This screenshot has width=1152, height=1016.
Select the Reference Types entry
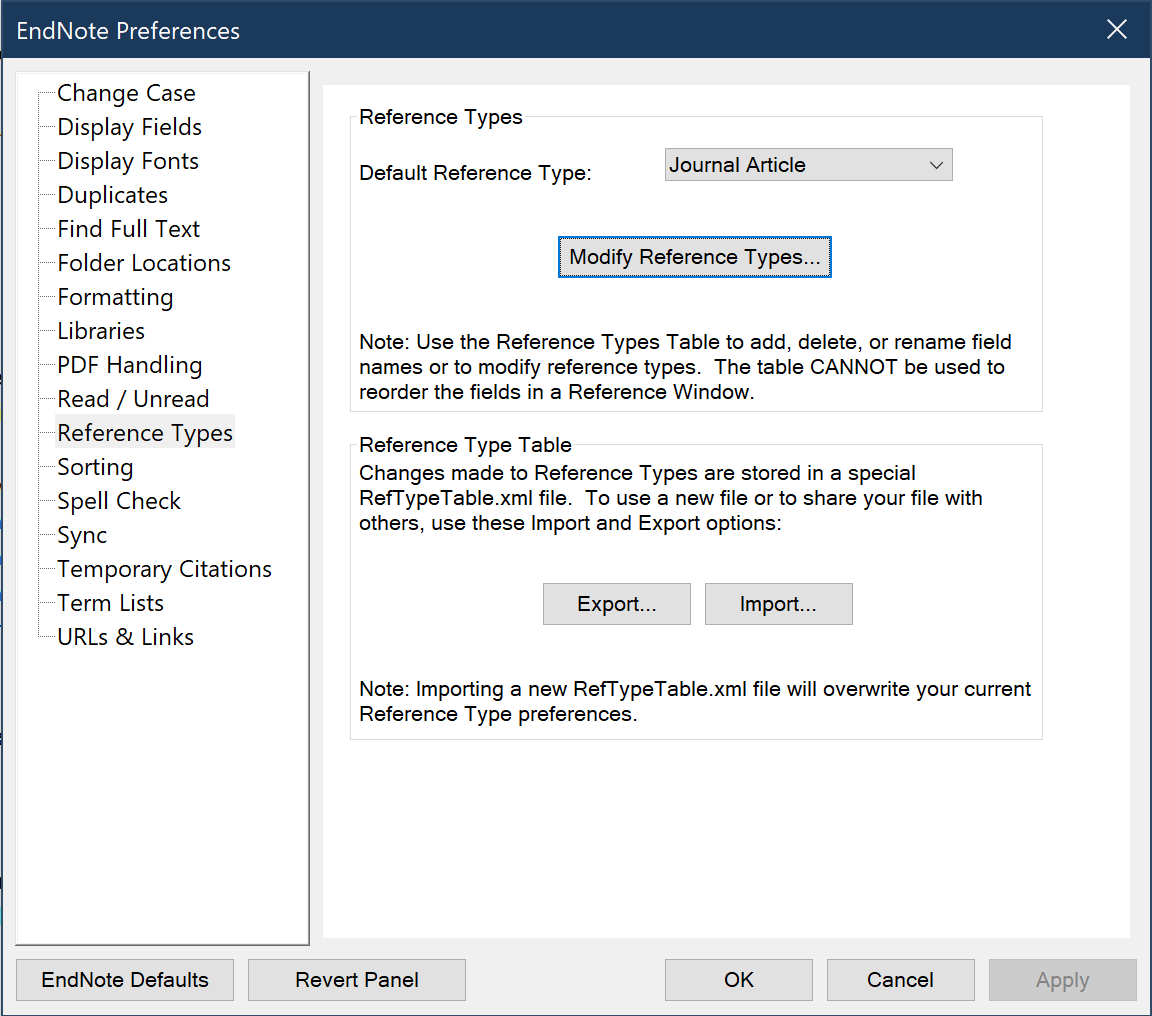pos(145,433)
